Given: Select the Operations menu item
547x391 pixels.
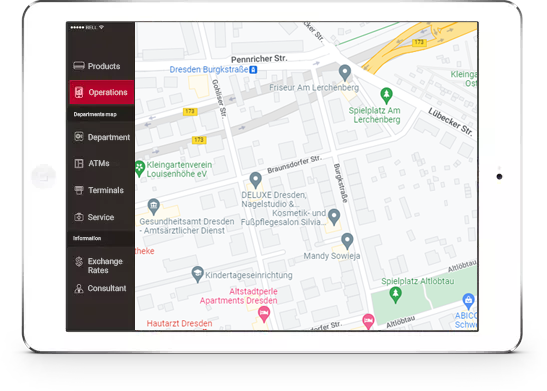Looking at the screenshot, I should pyautogui.click(x=102, y=92).
